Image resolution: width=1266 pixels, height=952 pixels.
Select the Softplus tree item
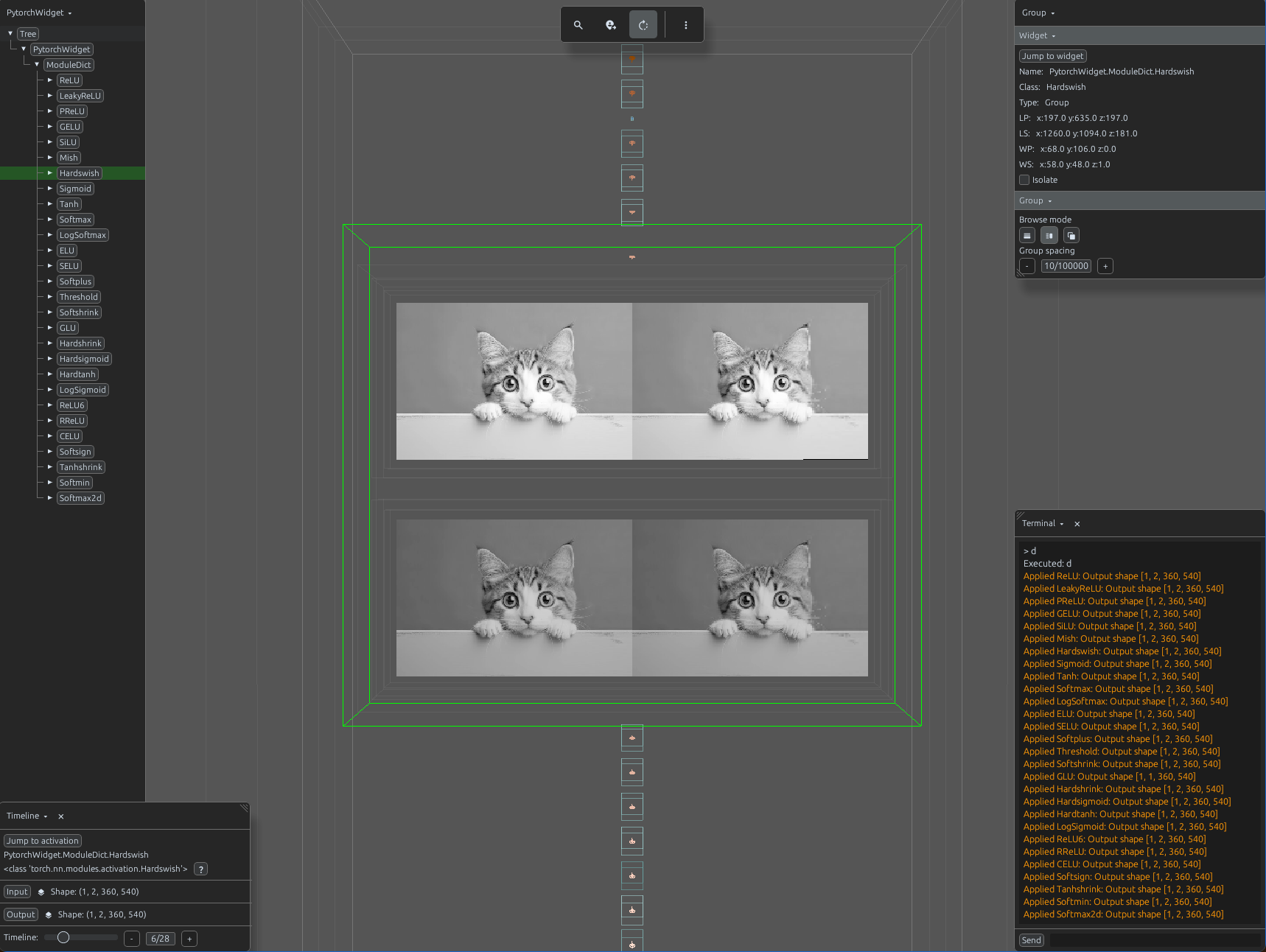pos(76,281)
